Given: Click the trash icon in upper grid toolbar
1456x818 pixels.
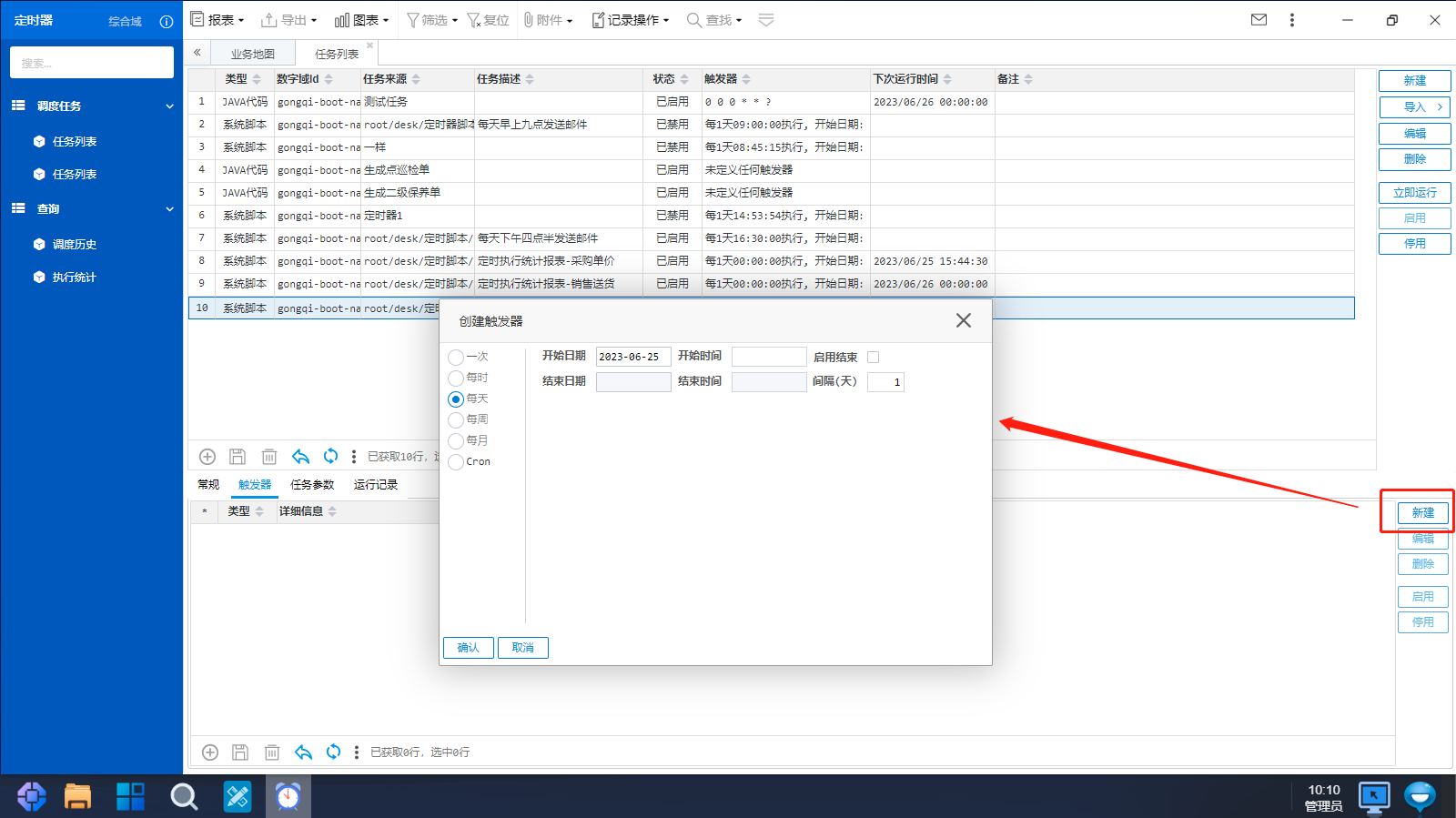Looking at the screenshot, I should point(269,456).
